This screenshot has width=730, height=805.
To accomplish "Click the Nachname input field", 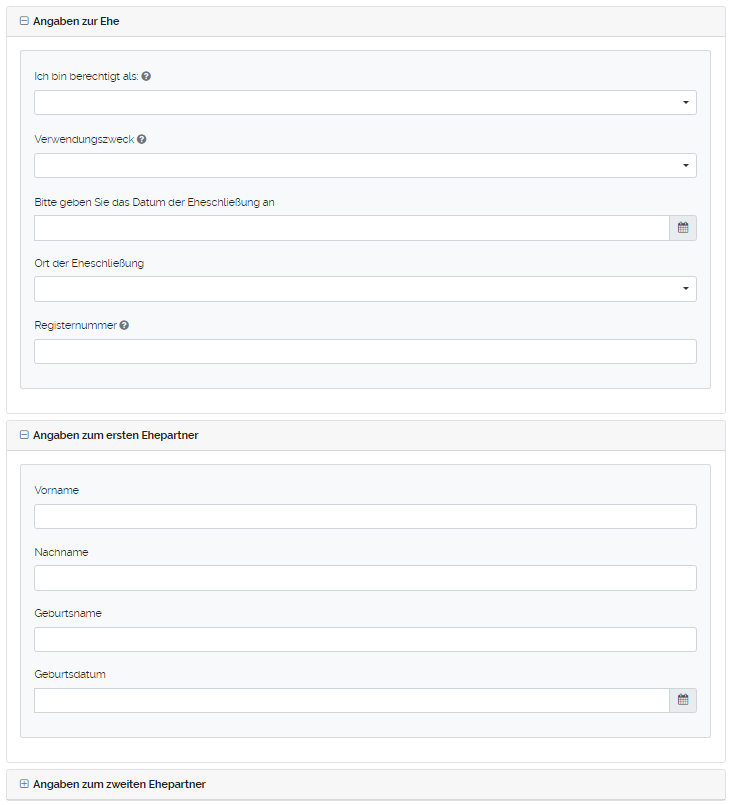I will 365,578.
